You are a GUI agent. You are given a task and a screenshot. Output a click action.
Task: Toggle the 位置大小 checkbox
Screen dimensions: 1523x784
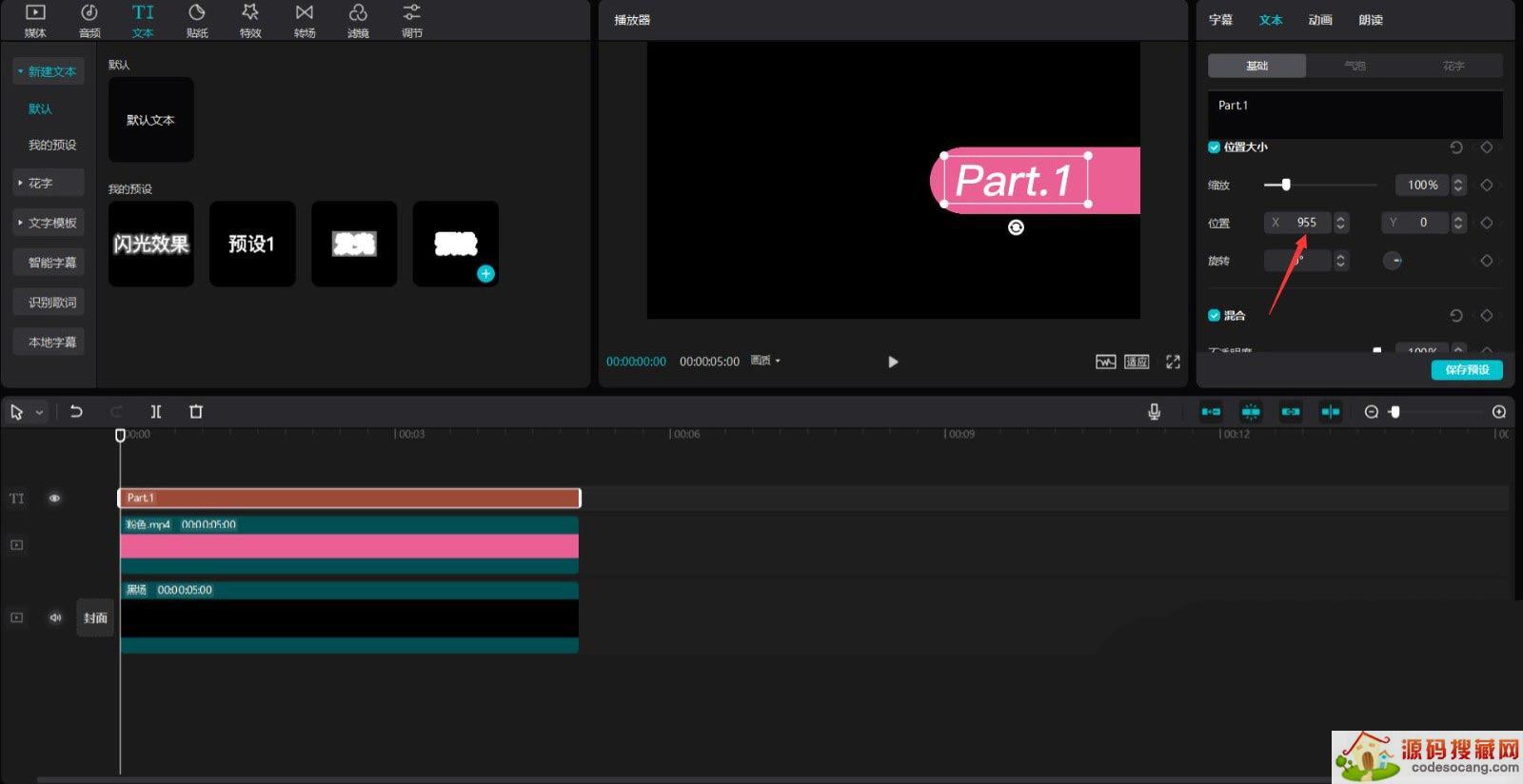point(1215,147)
